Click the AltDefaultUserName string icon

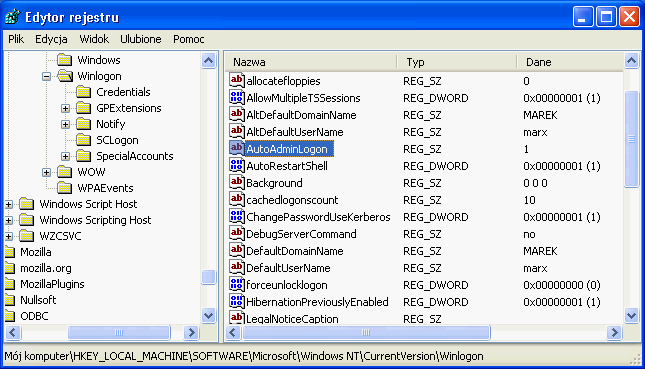[x=237, y=131]
